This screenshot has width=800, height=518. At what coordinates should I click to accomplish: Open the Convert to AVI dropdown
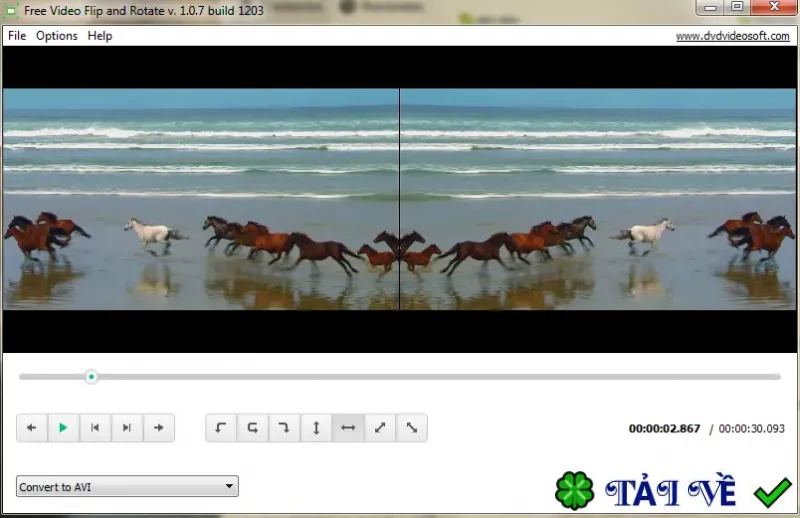click(127, 486)
